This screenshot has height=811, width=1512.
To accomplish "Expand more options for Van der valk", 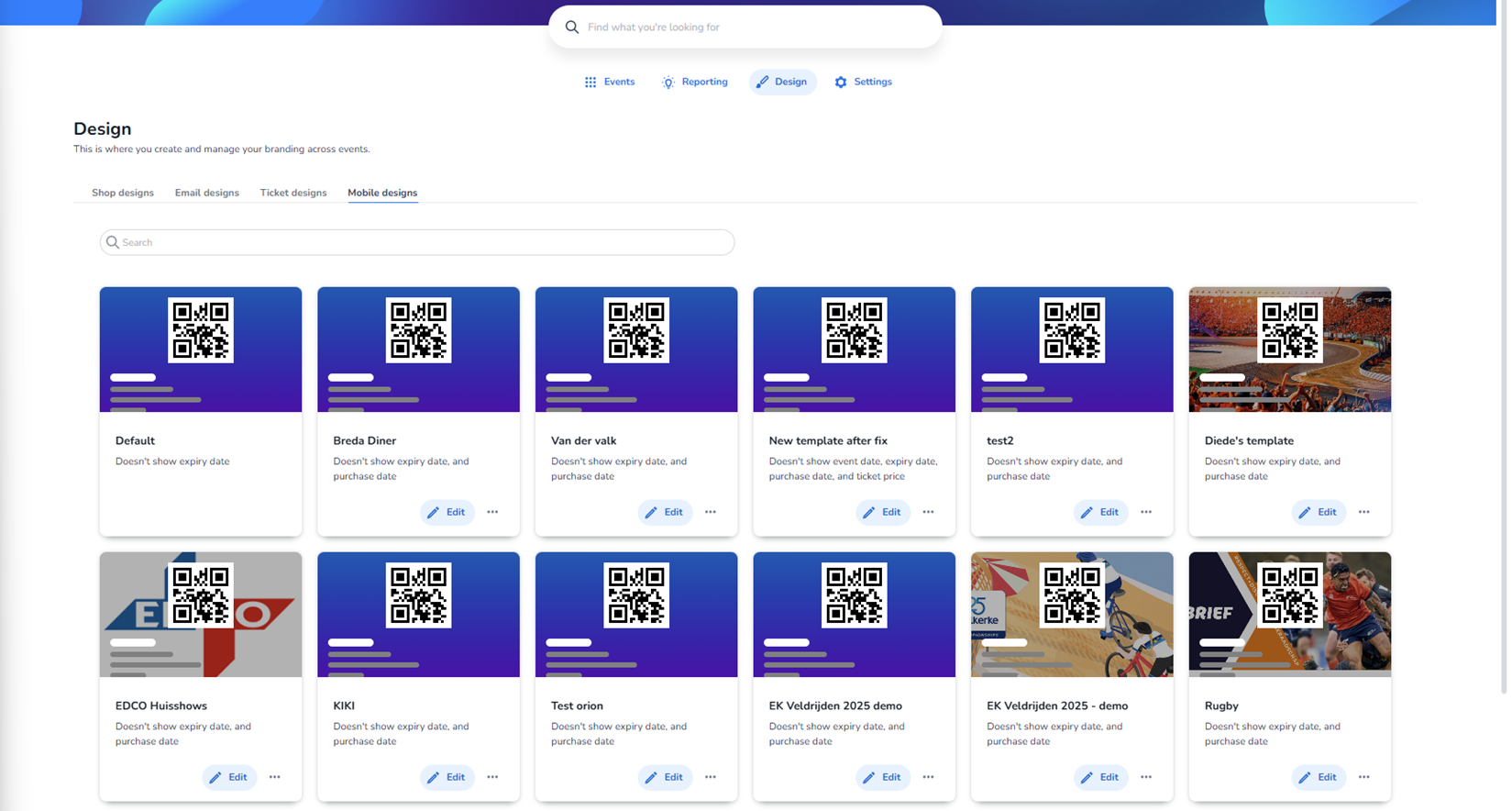I will tap(711, 512).
